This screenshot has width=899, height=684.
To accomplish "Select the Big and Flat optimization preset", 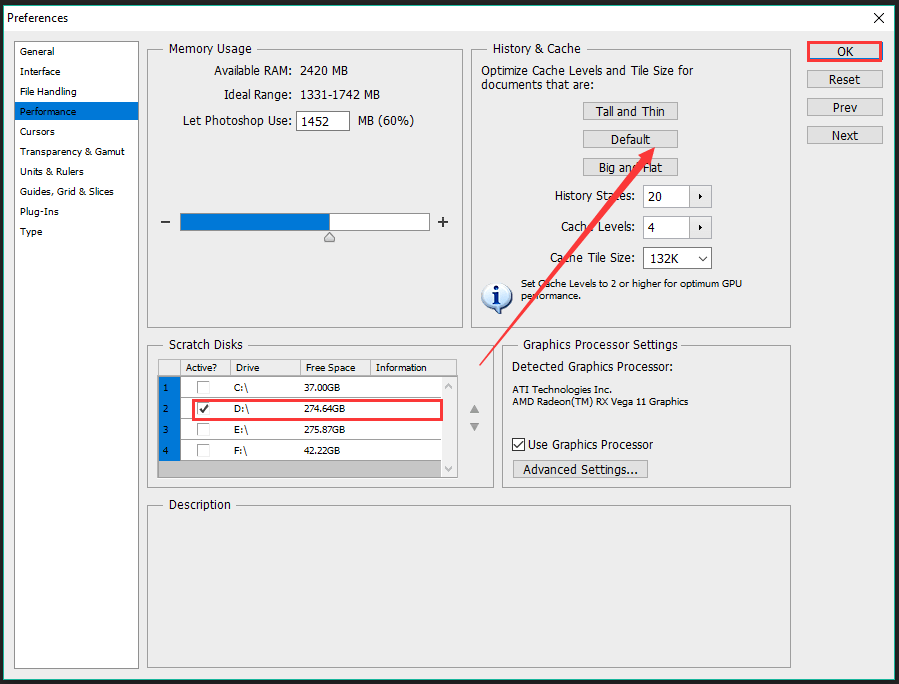I will [630, 166].
